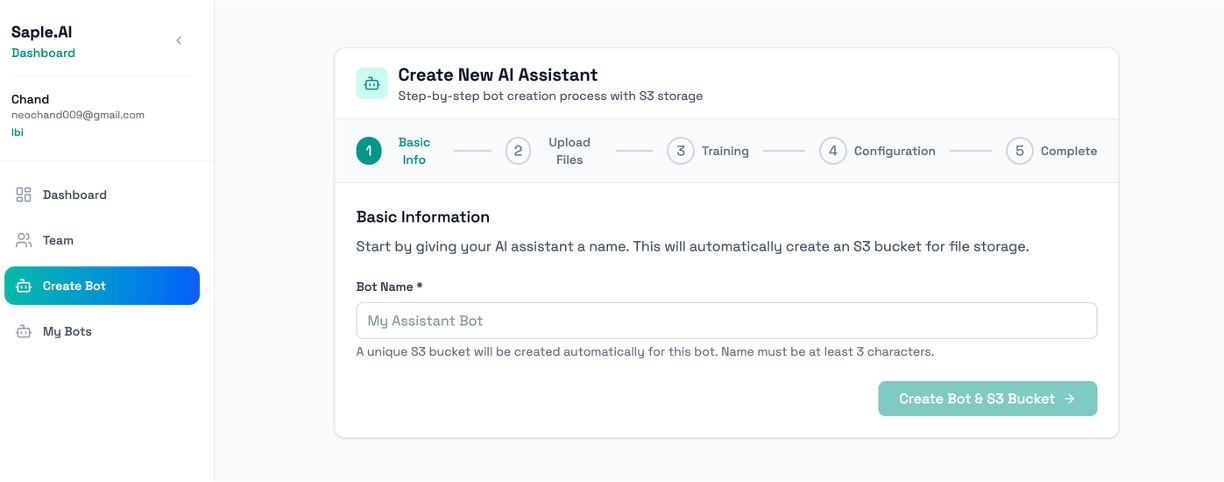Click the neochand009@gmail.com email address
Viewport: 1224px width, 482px height.
tap(78, 115)
